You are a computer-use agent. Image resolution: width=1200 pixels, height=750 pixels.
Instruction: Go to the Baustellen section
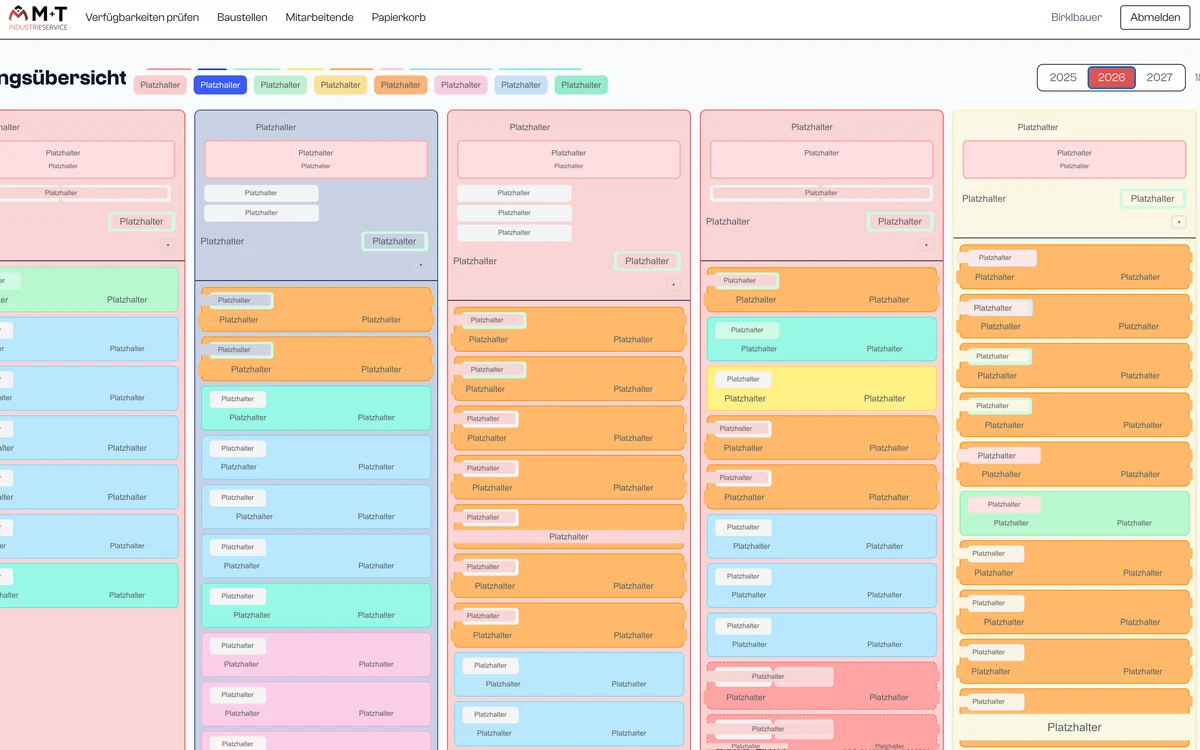pyautogui.click(x=242, y=17)
